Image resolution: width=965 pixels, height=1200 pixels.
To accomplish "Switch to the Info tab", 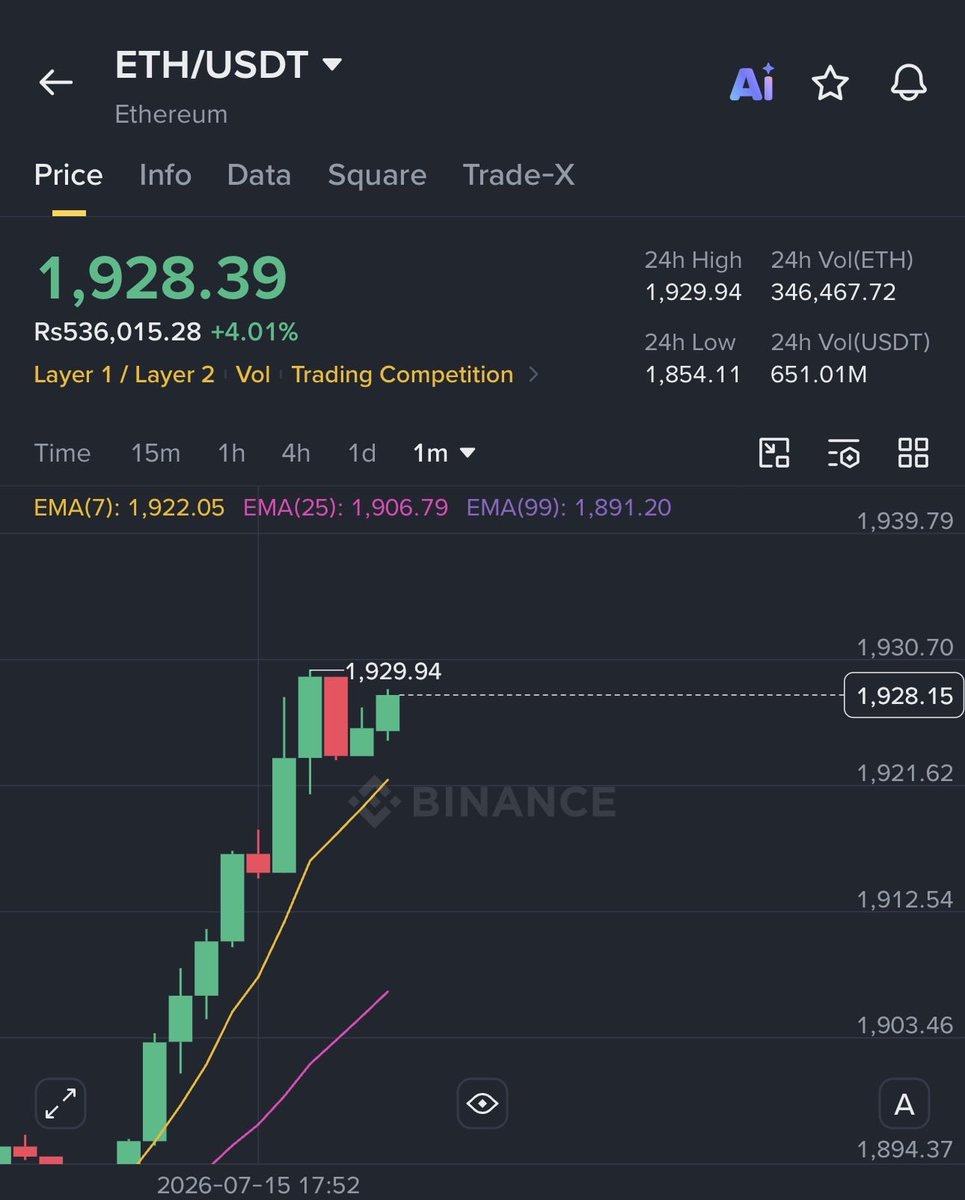I will point(165,175).
